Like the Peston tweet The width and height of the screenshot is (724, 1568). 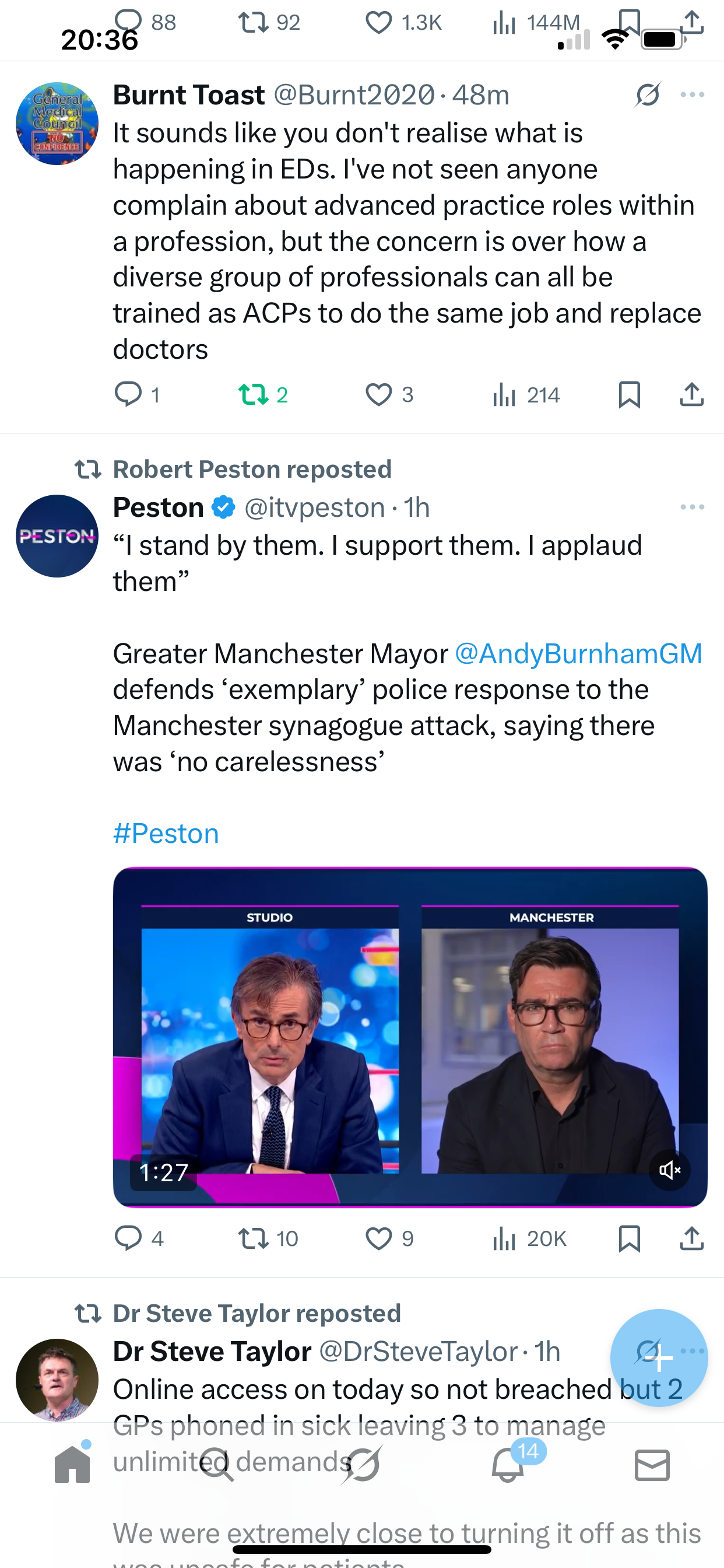[x=378, y=1238]
